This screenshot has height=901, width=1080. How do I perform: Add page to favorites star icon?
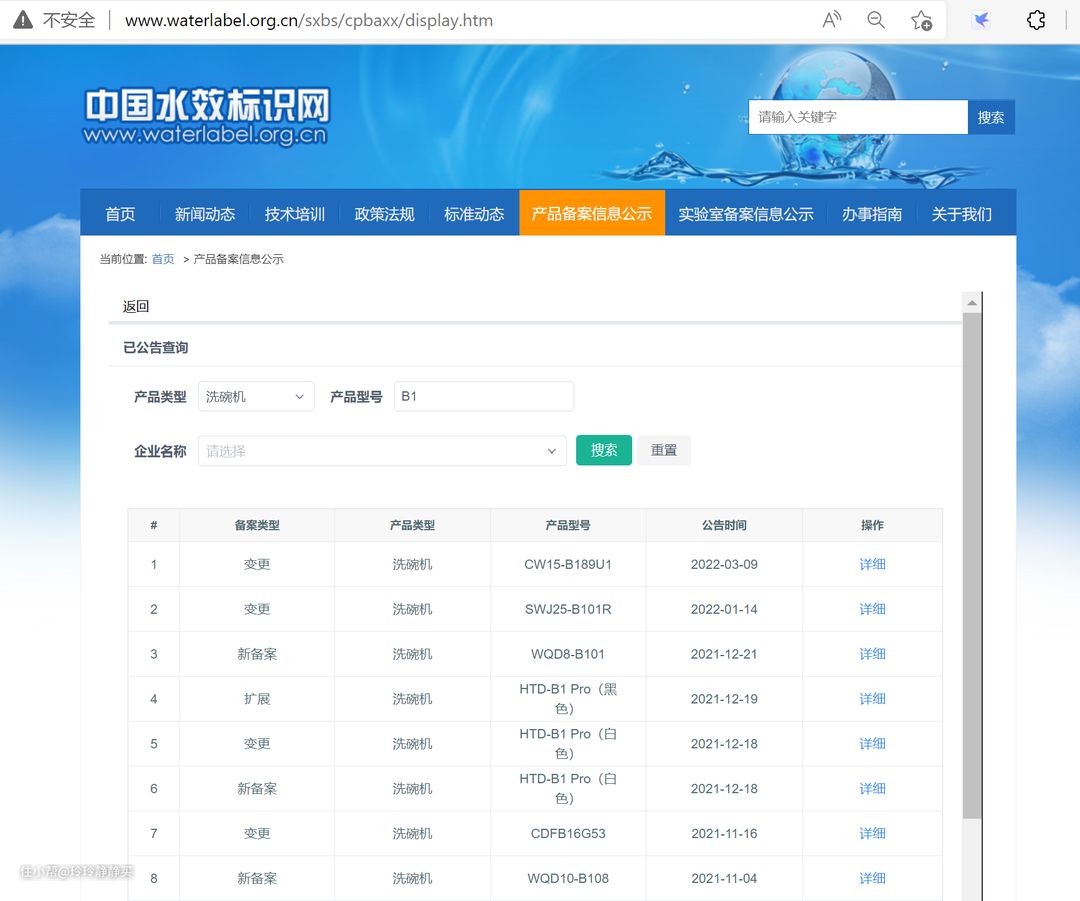921,20
